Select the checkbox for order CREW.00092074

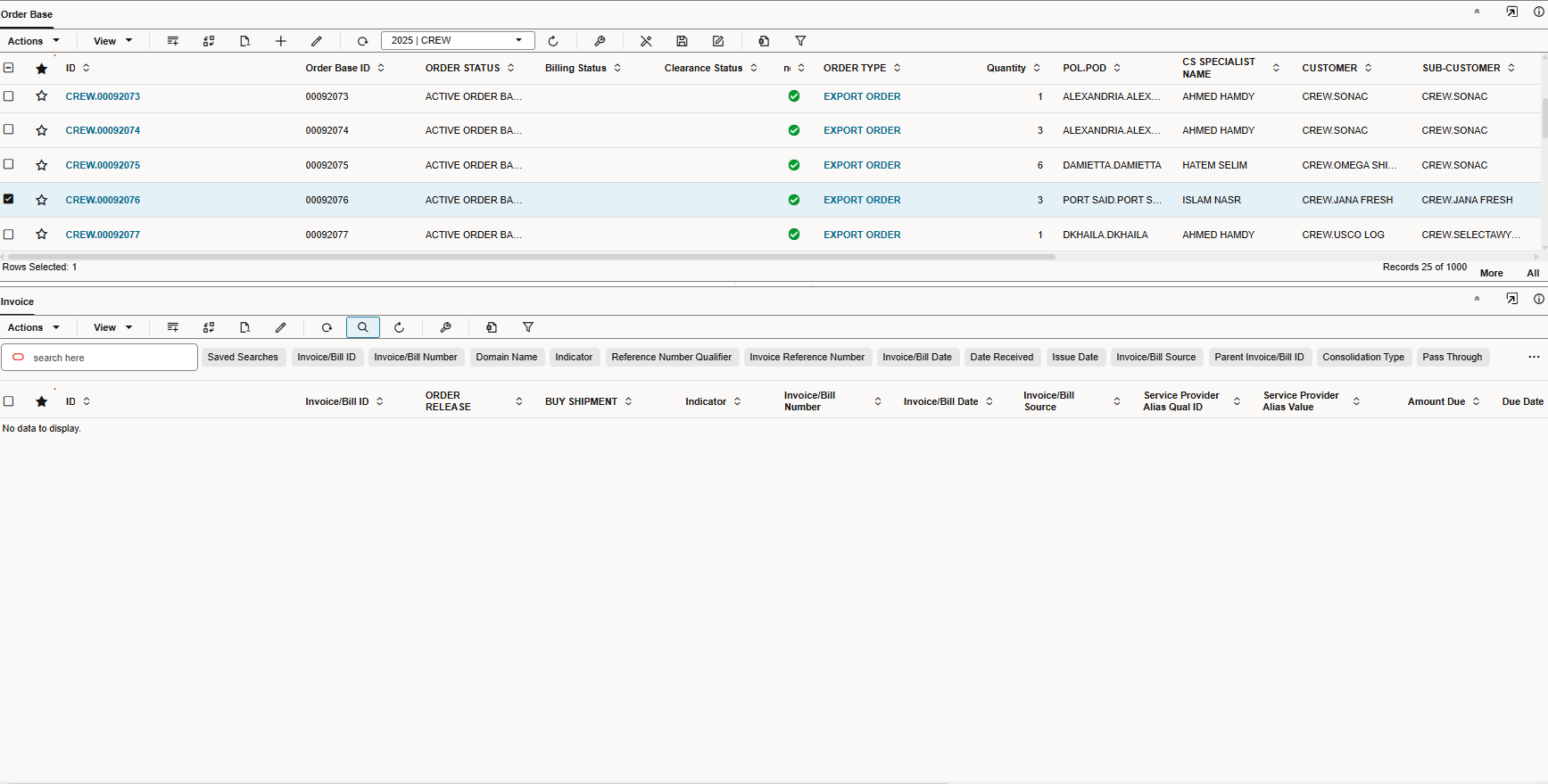(x=9, y=129)
